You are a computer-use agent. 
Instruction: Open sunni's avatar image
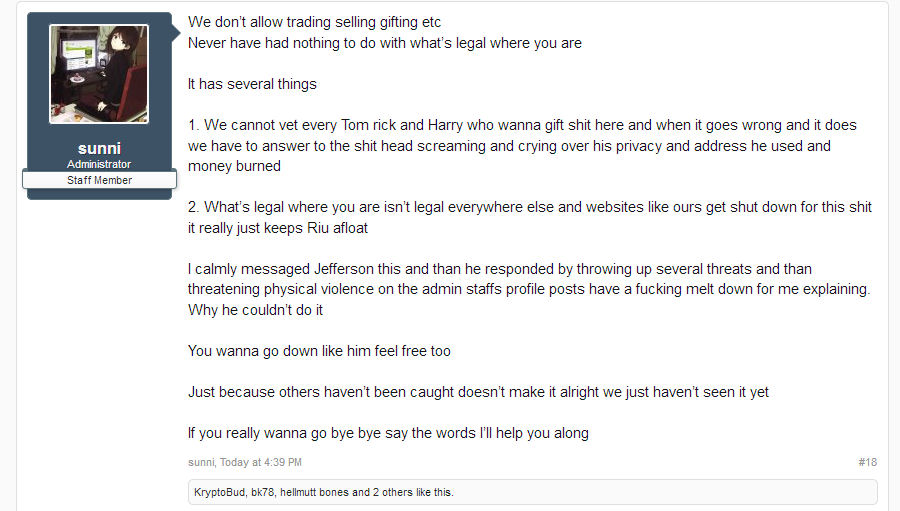click(x=99, y=73)
